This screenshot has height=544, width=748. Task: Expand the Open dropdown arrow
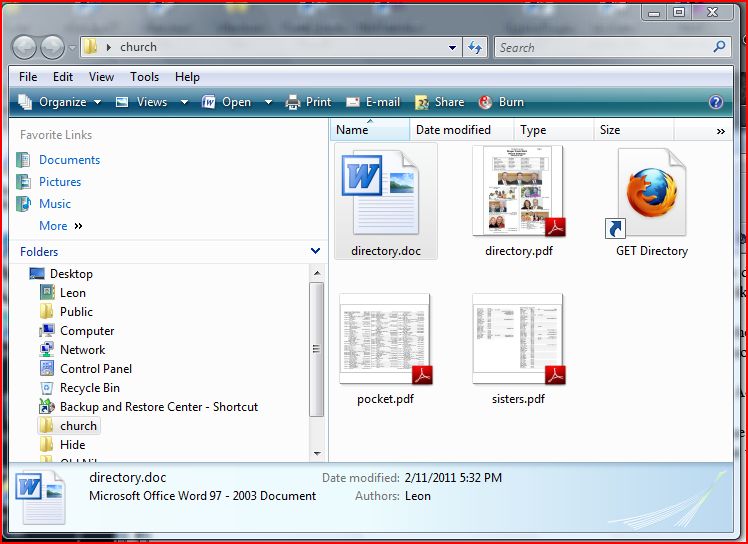268,102
